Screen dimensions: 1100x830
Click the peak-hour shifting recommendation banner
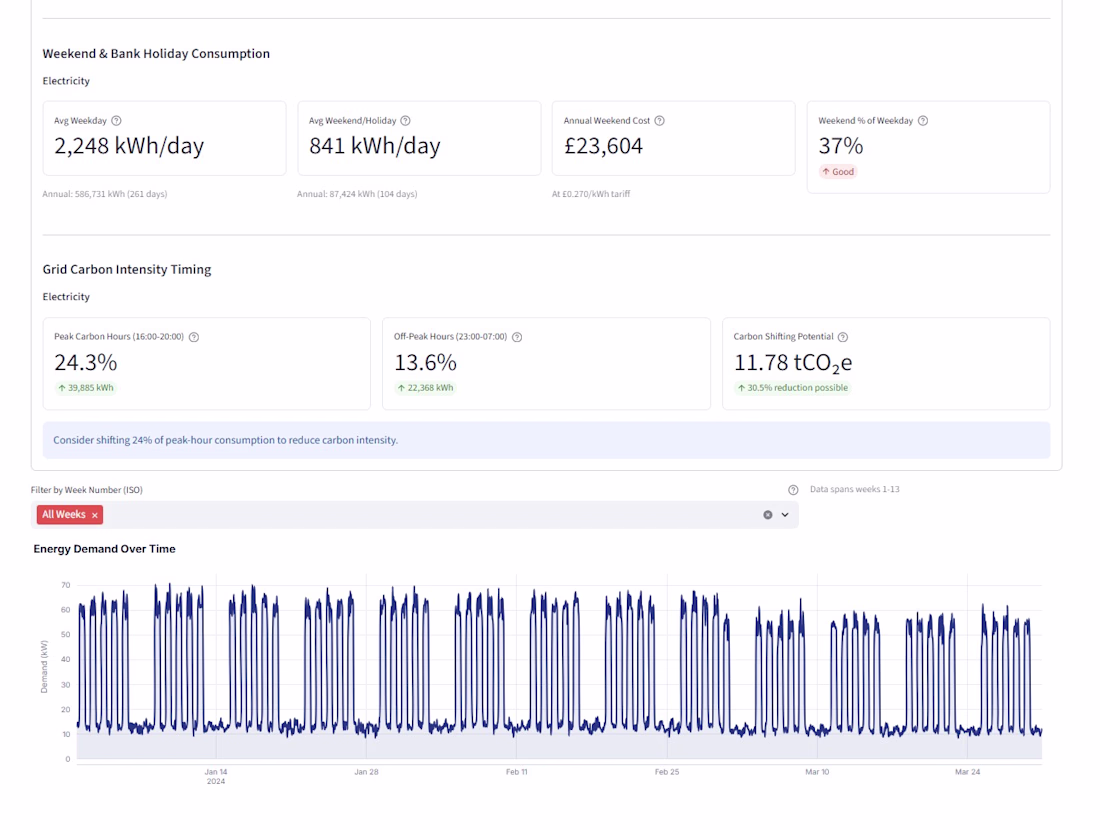coord(546,440)
